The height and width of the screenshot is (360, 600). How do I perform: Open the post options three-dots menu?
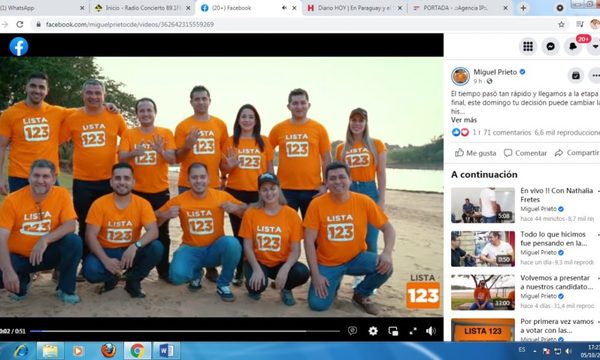[x=595, y=75]
